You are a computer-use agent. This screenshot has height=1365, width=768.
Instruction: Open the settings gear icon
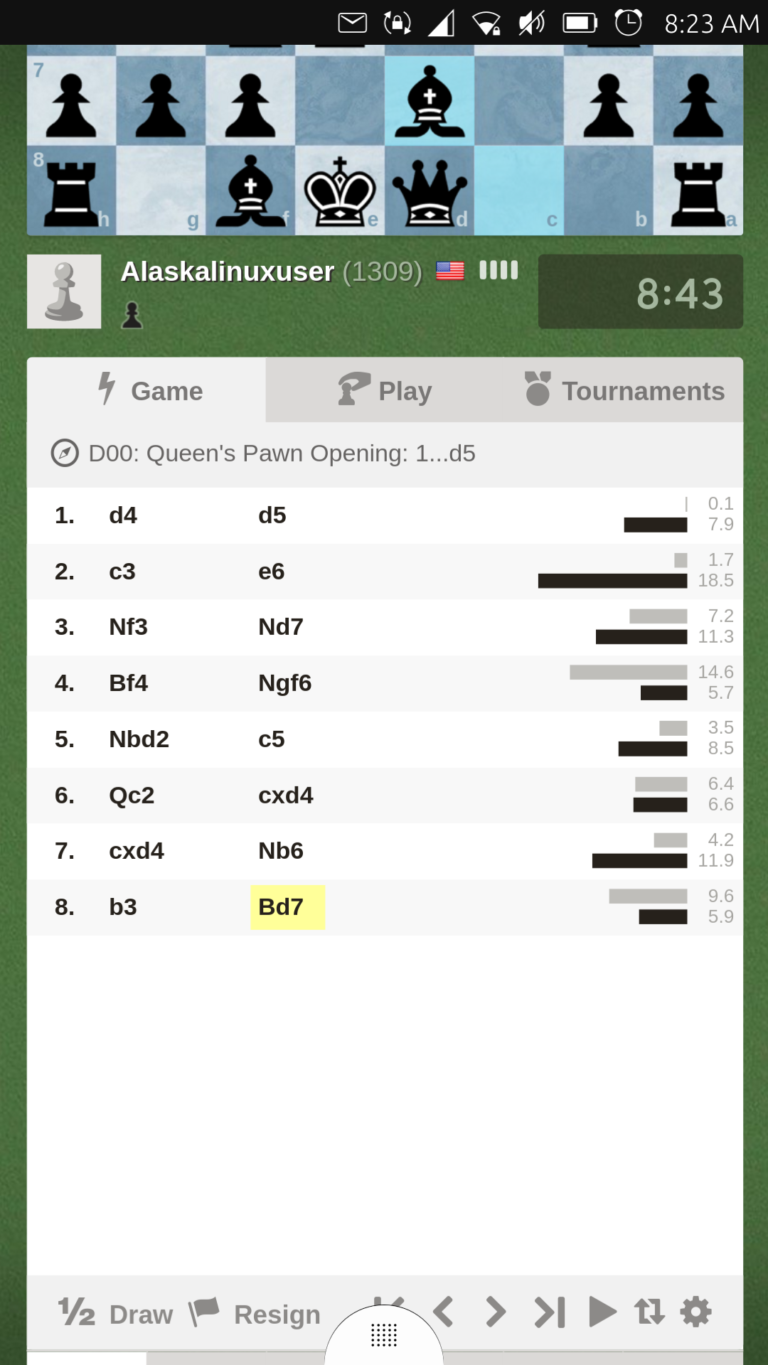[696, 1311]
